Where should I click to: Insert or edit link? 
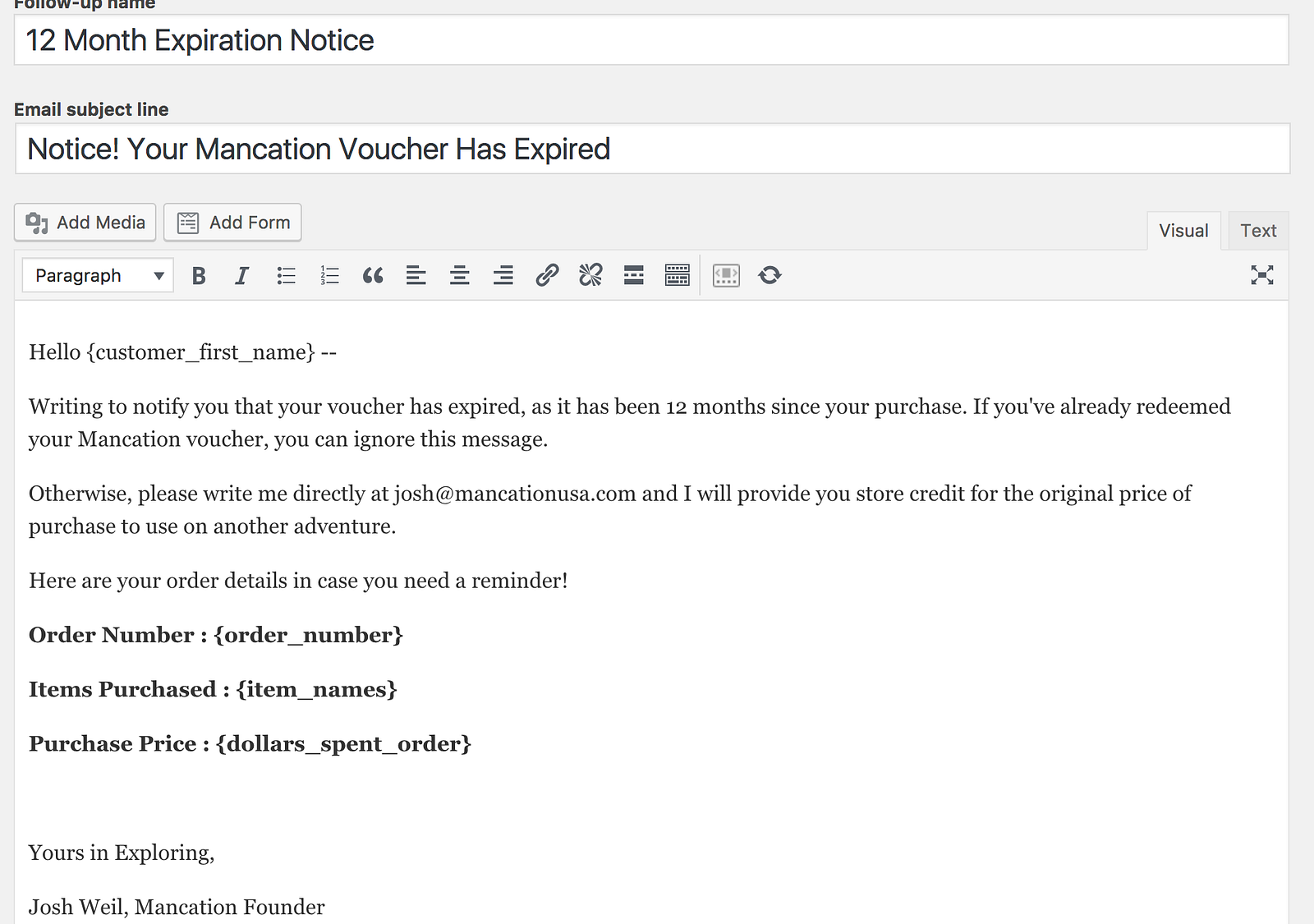pos(547,275)
